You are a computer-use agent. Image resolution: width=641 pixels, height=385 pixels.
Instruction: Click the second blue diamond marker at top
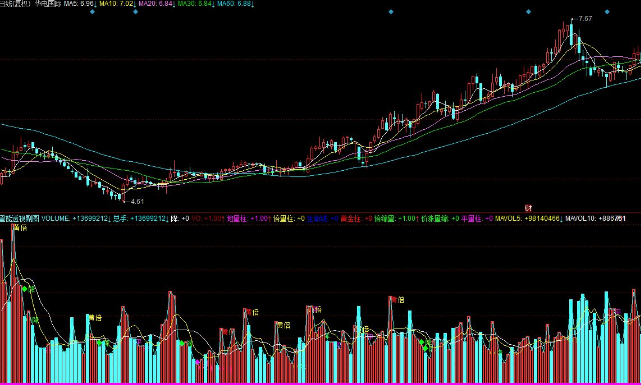[x=135, y=12]
